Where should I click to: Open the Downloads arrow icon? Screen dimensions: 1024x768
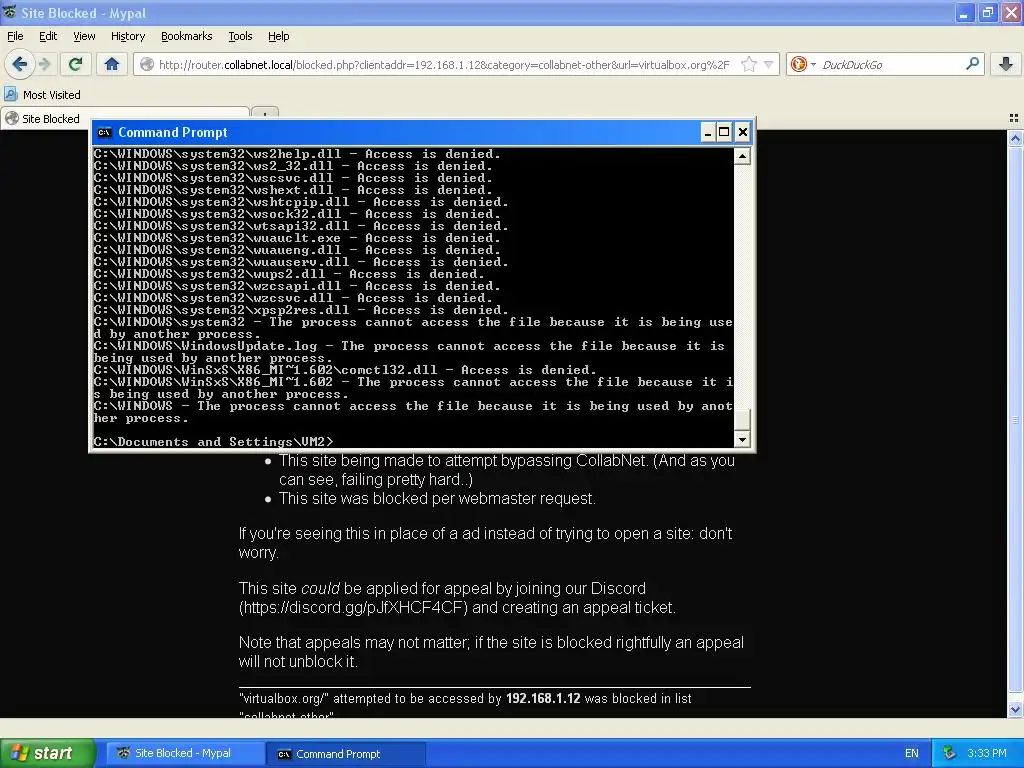point(1006,64)
